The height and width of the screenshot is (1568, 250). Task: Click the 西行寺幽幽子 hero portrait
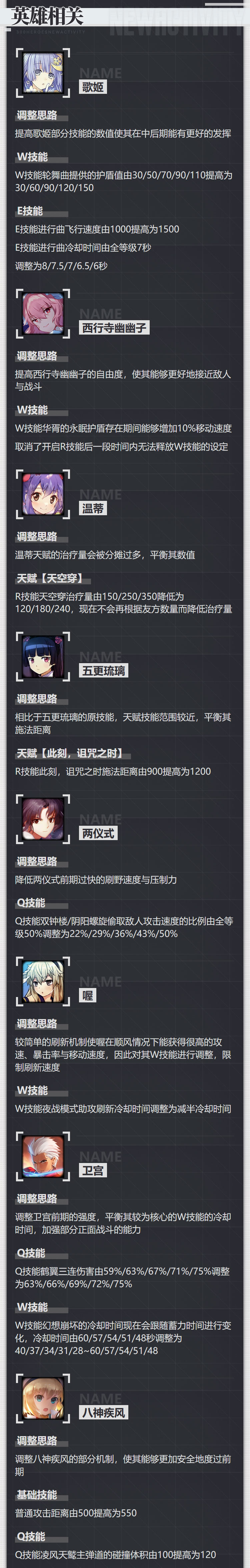(43, 314)
